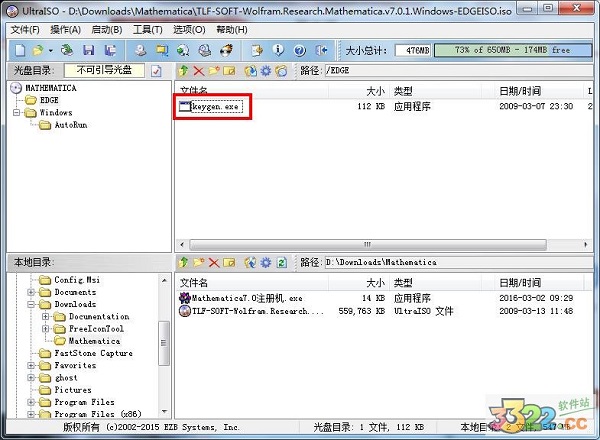Viewport: 600px width, 440px height.
Task: Click the Help question mark icon
Action: (300, 50)
